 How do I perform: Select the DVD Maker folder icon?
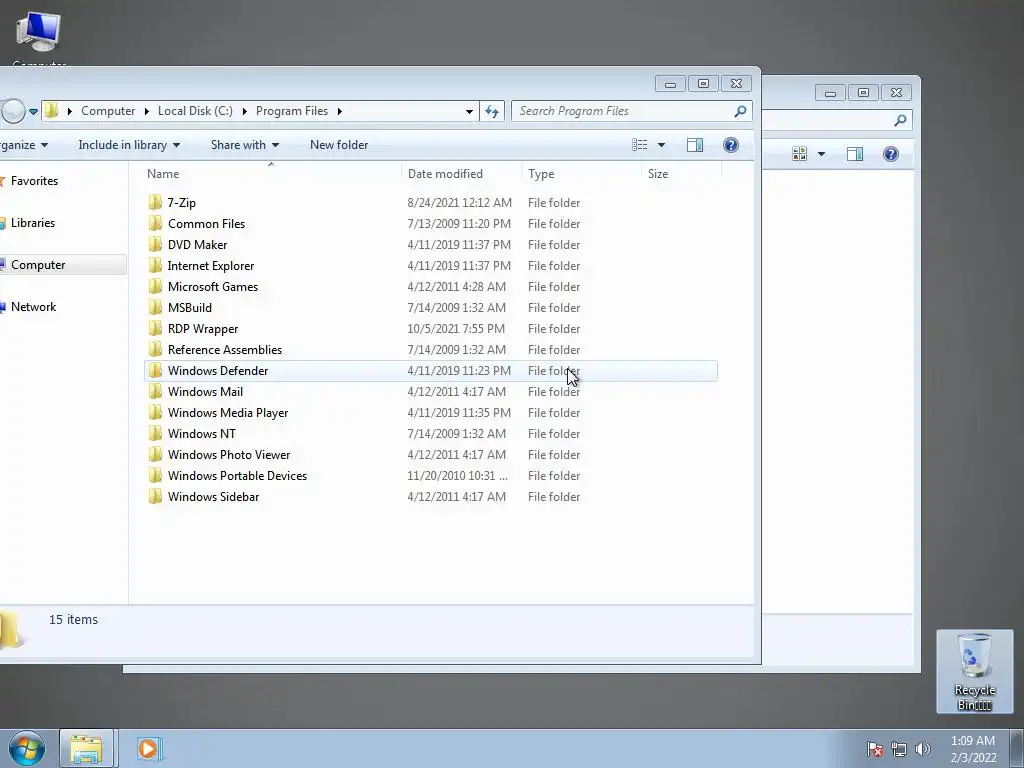155,244
